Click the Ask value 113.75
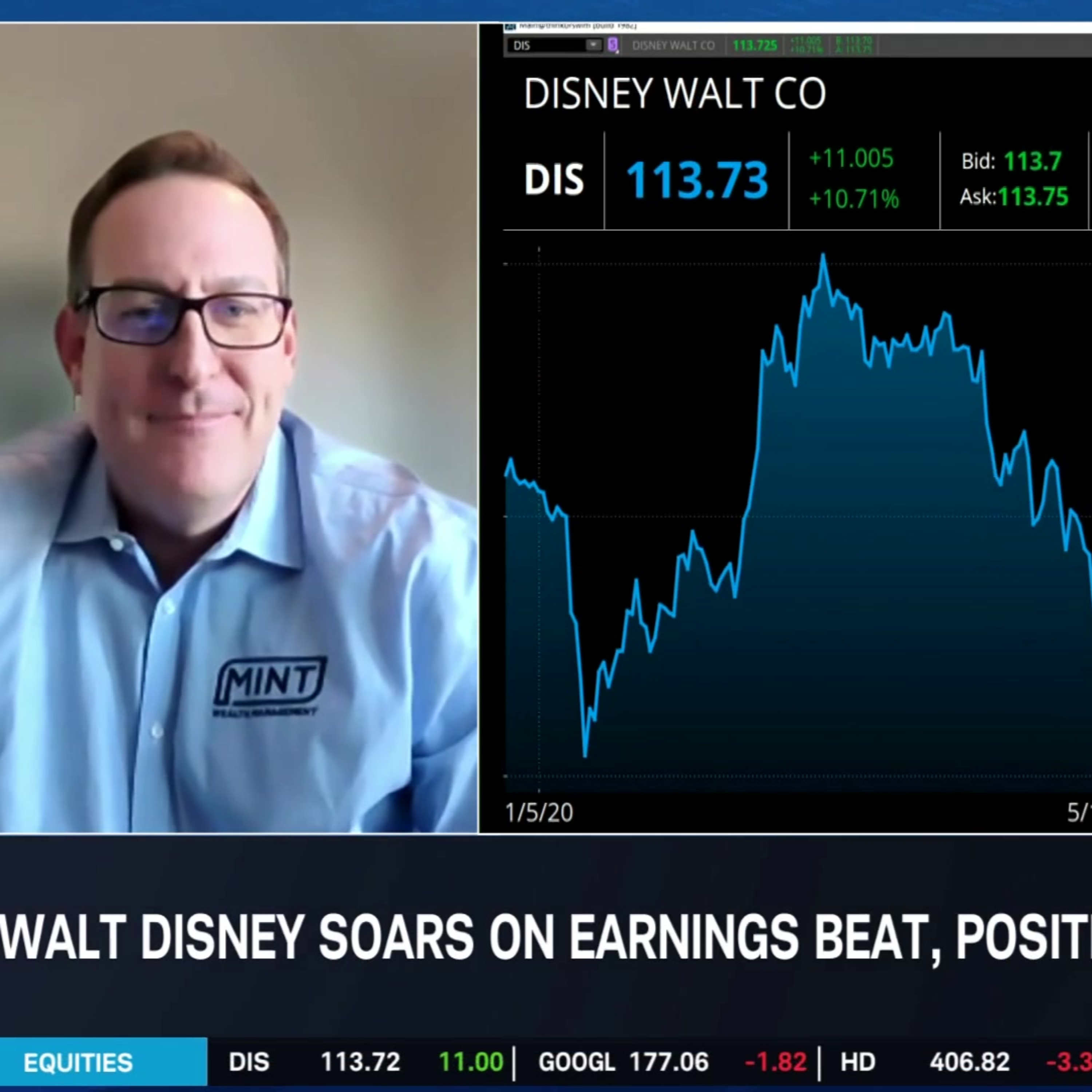Viewport: 1092px width, 1092px height. point(1033,197)
